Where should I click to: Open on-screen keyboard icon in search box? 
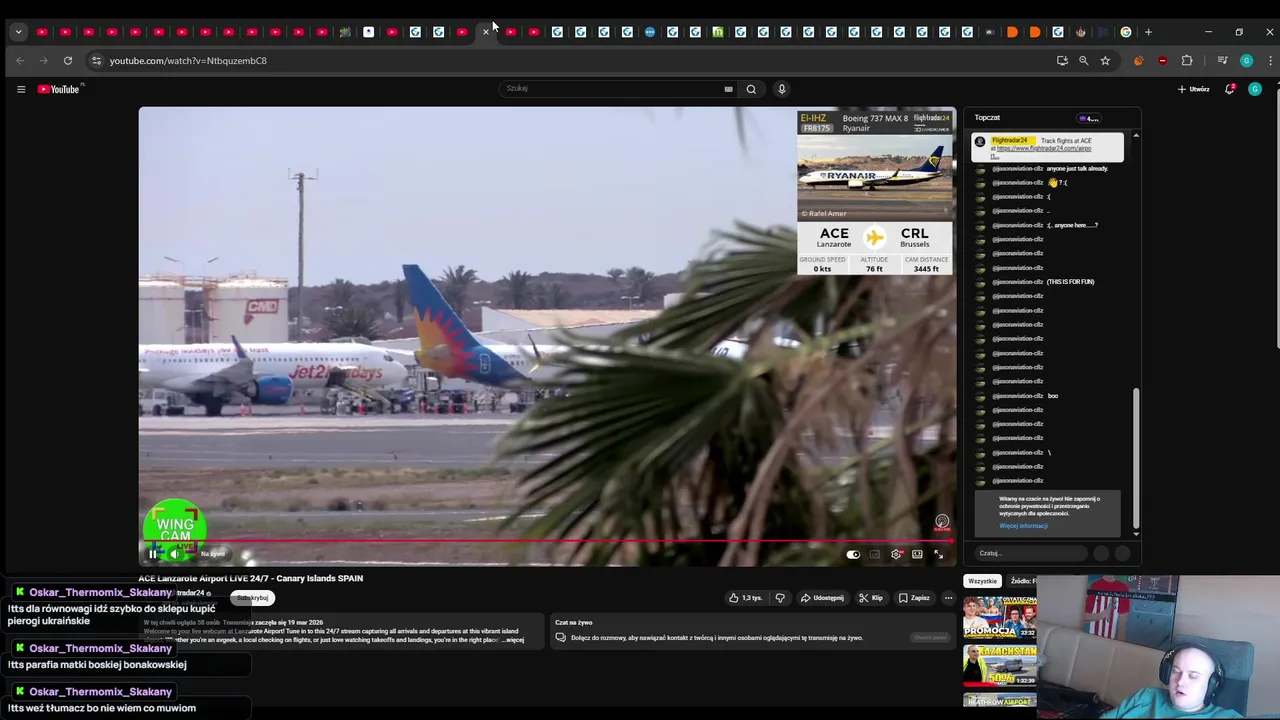tap(728, 89)
